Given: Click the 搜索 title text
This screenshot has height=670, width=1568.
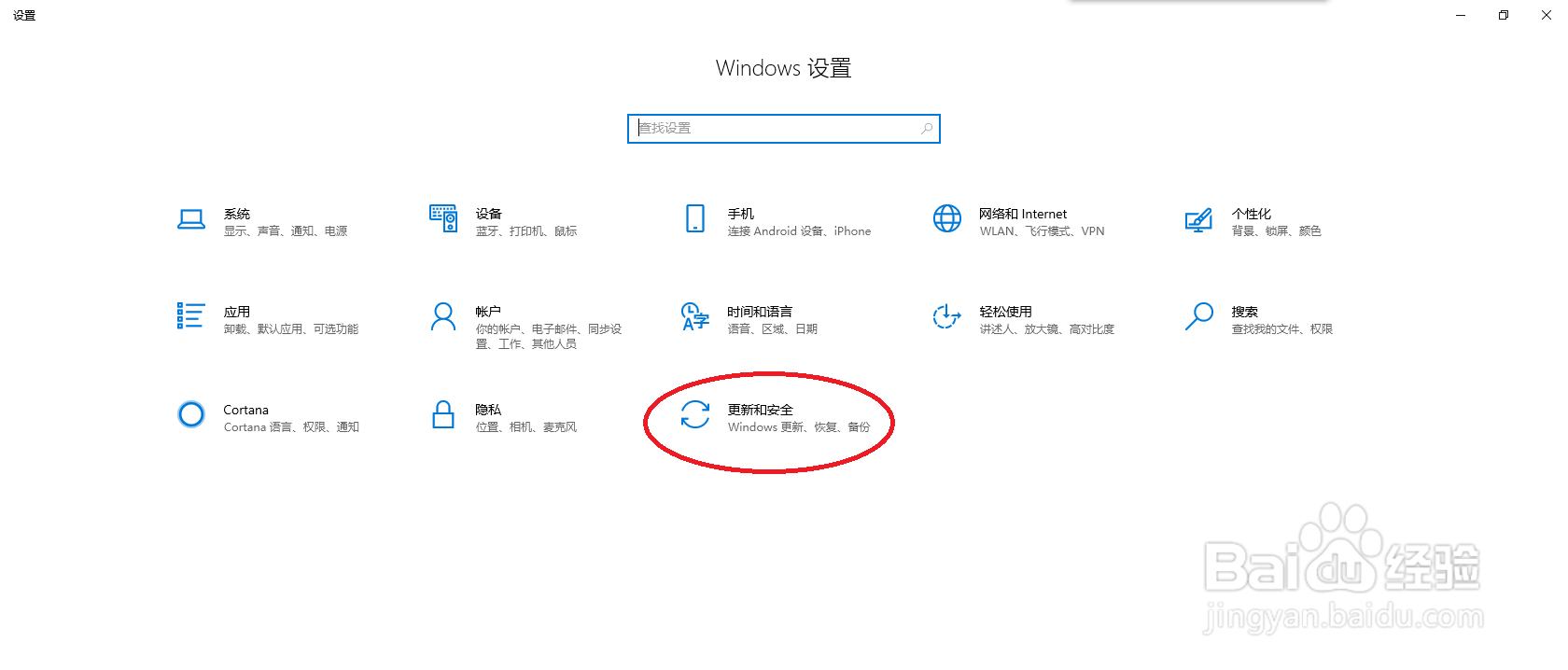Looking at the screenshot, I should pos(1244,312).
